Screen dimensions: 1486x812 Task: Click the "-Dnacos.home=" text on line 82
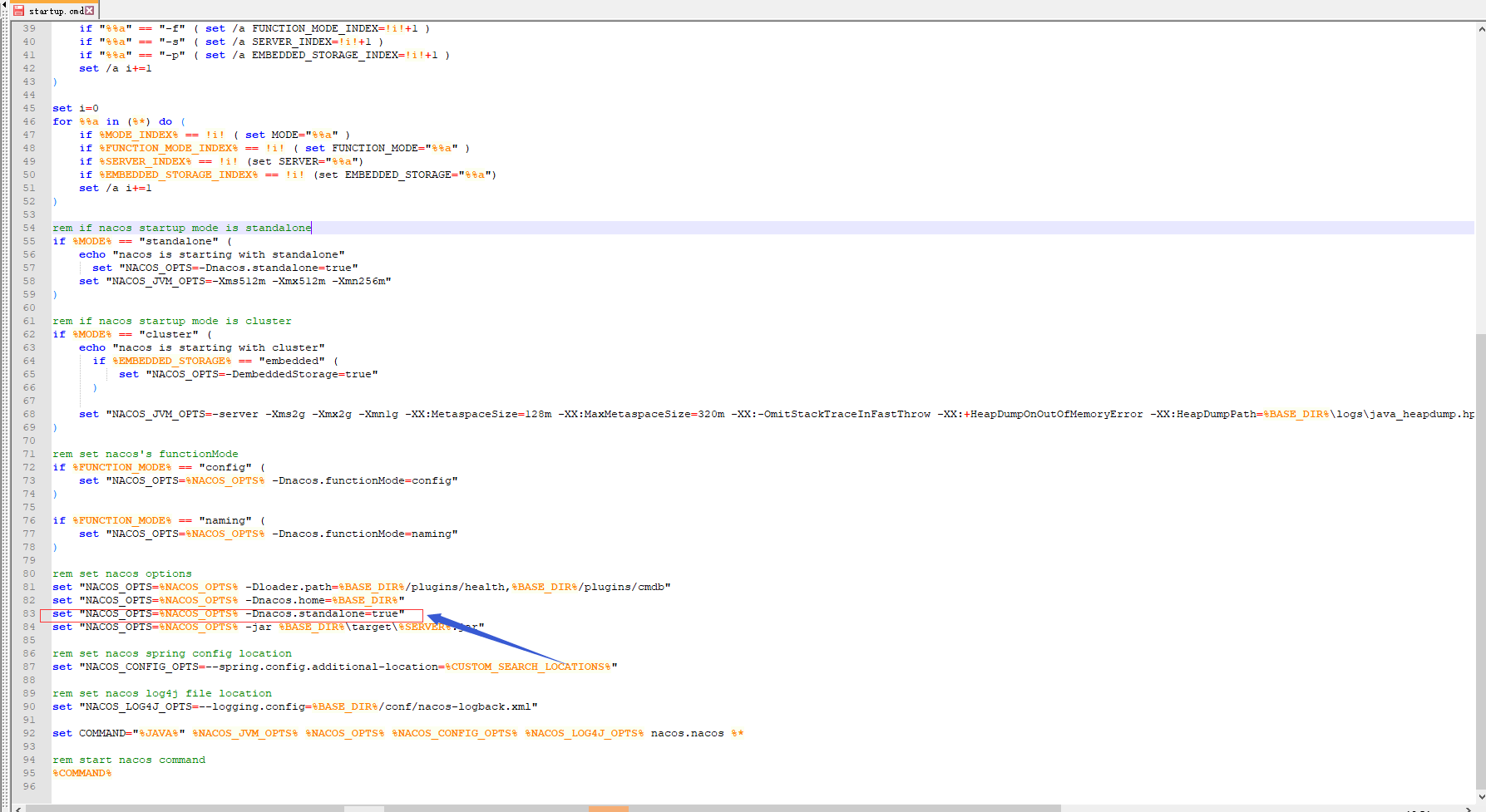click(289, 600)
